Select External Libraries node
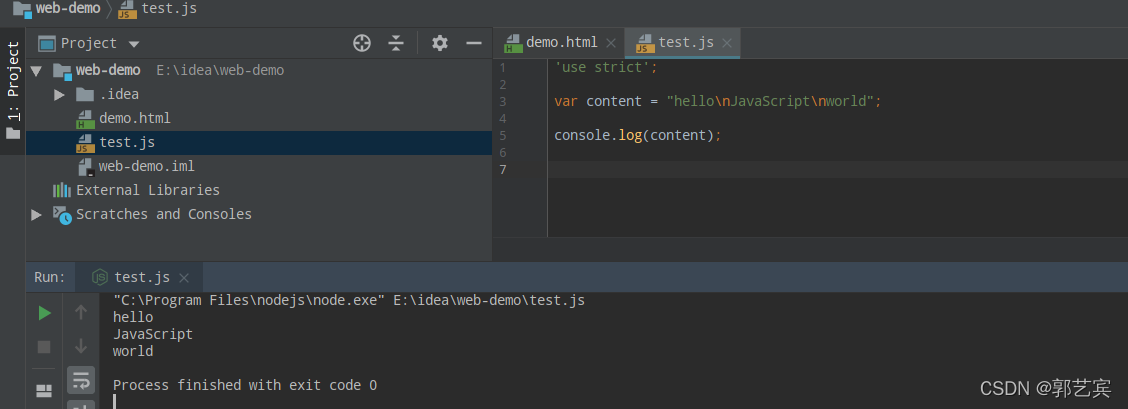 pos(147,190)
